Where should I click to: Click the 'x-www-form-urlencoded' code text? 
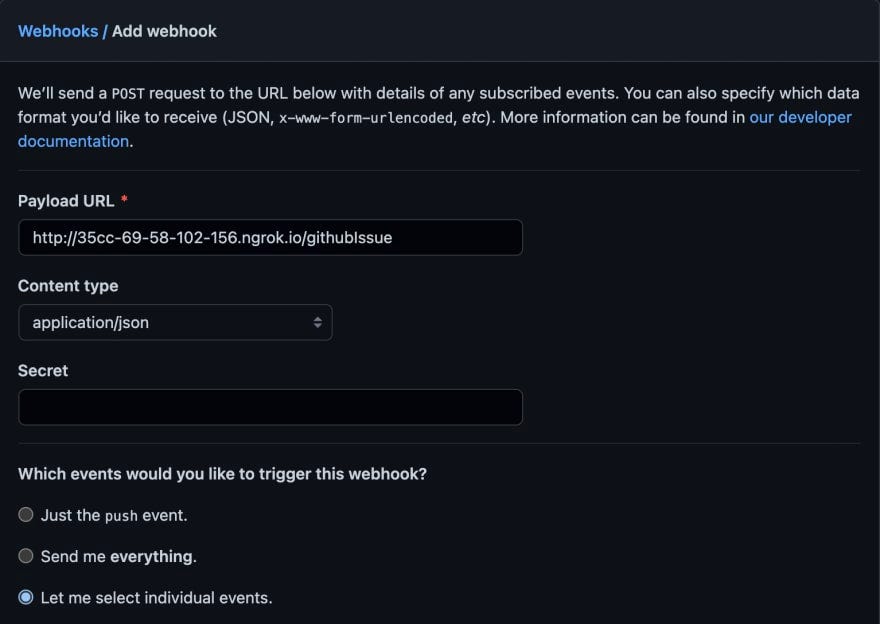coord(366,118)
